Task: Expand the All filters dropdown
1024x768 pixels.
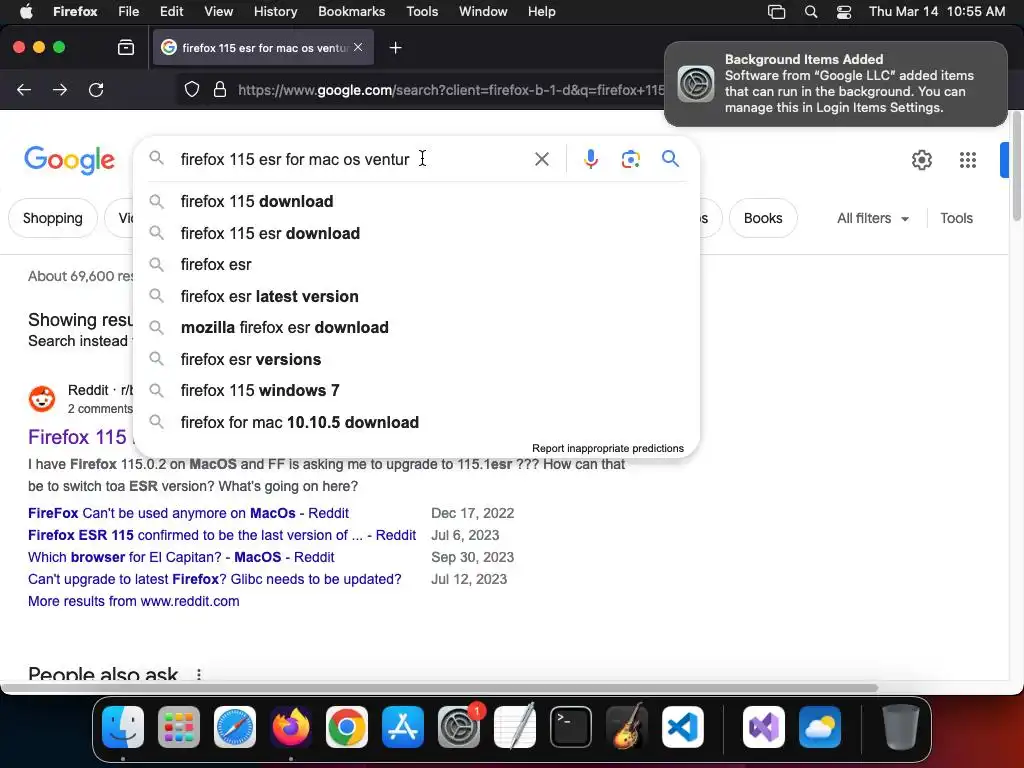Action: [x=872, y=218]
